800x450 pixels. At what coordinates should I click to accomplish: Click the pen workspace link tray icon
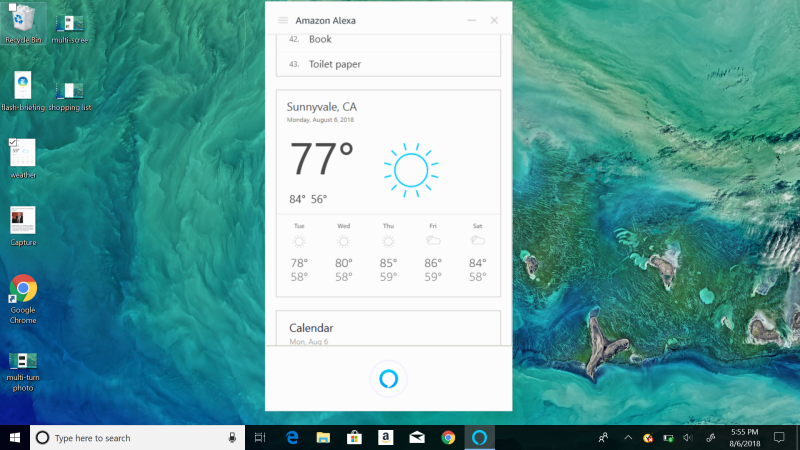(x=710, y=438)
